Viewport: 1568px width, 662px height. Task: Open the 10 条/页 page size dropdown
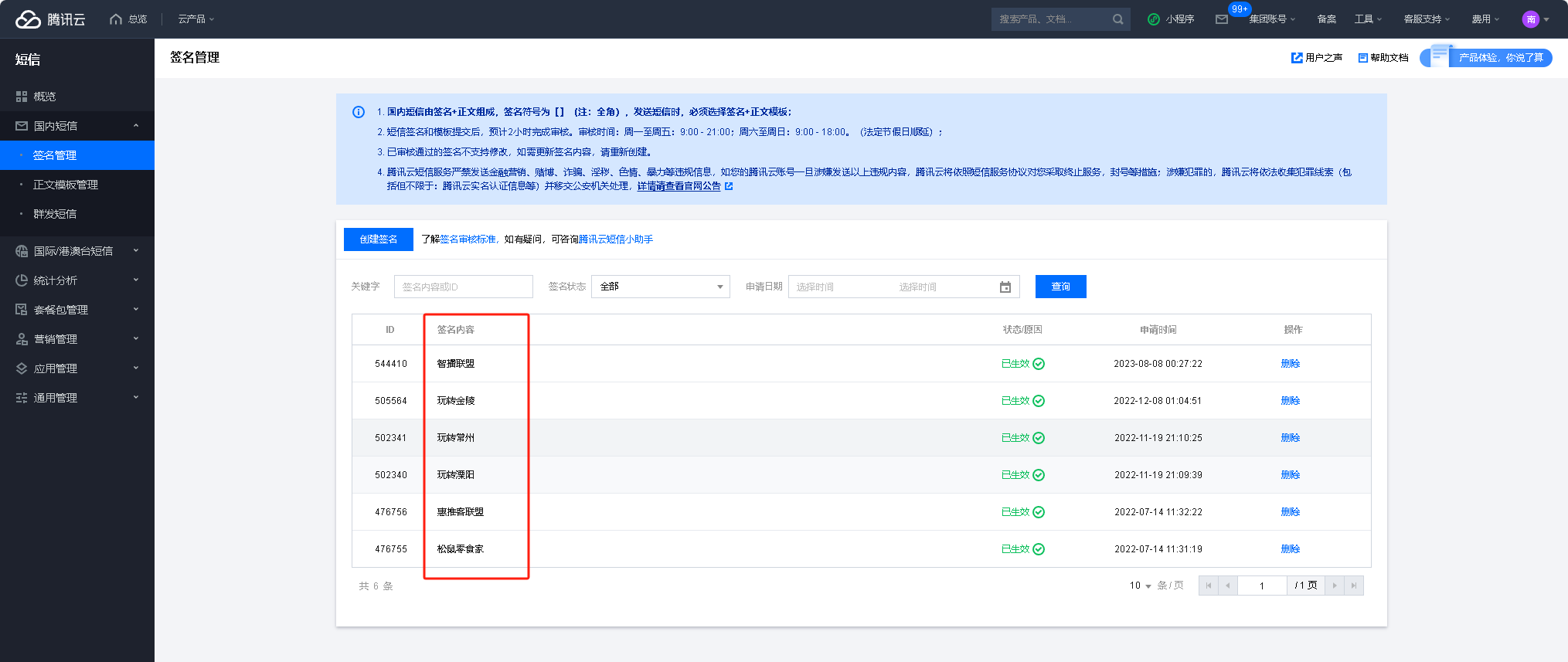coord(1141,586)
